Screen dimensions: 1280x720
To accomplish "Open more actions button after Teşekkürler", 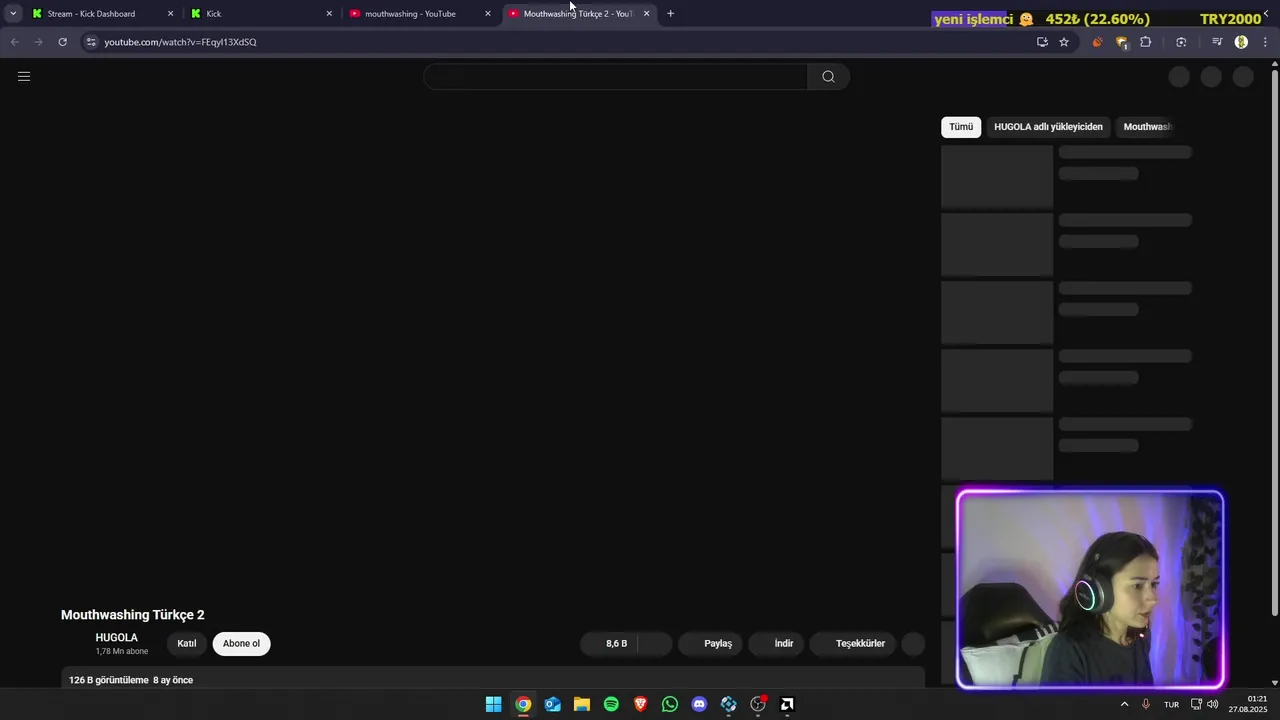I will click(x=913, y=644).
